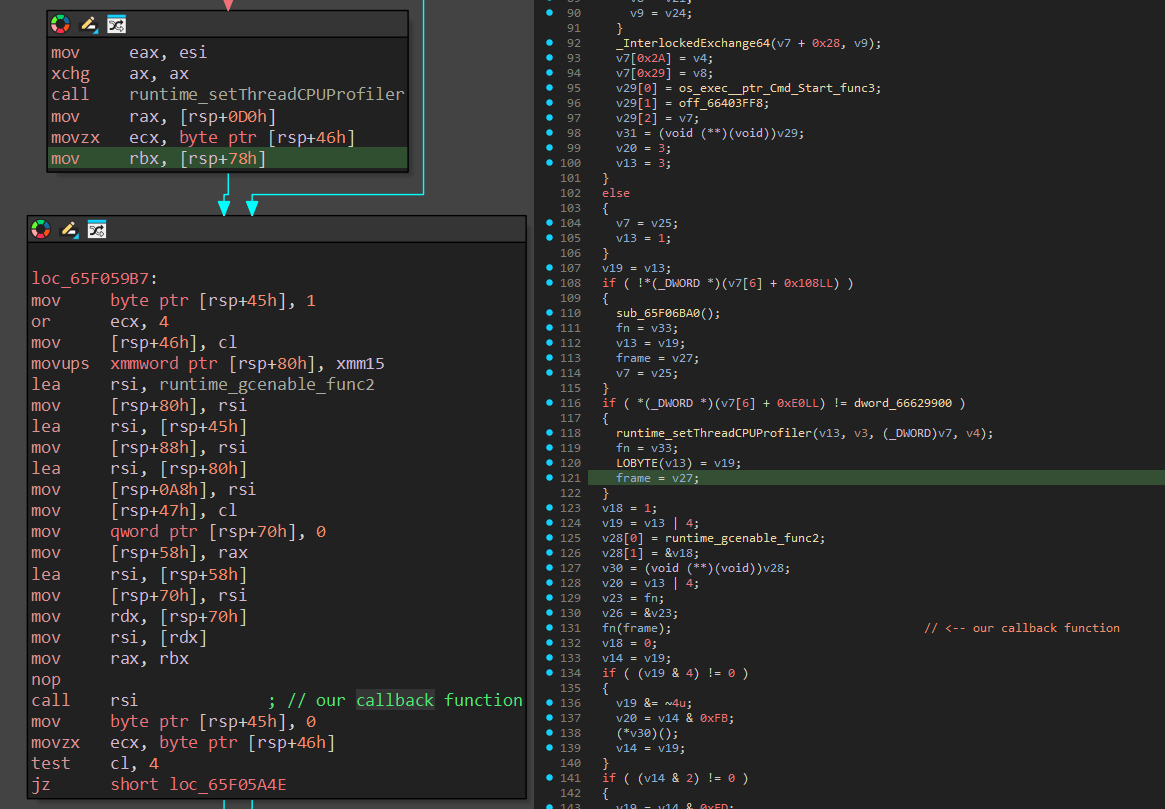The width and height of the screenshot is (1165, 809).
Task: Click the pencil icon in the loc_65F059B7 block header
Action: click(x=69, y=229)
